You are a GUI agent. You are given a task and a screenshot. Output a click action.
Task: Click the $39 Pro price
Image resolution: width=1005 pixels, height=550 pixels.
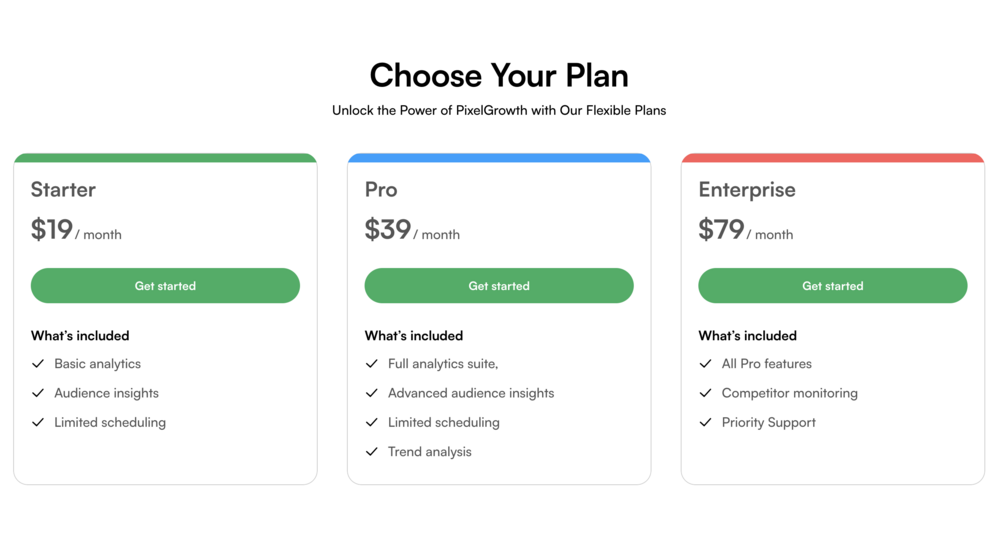pos(388,230)
